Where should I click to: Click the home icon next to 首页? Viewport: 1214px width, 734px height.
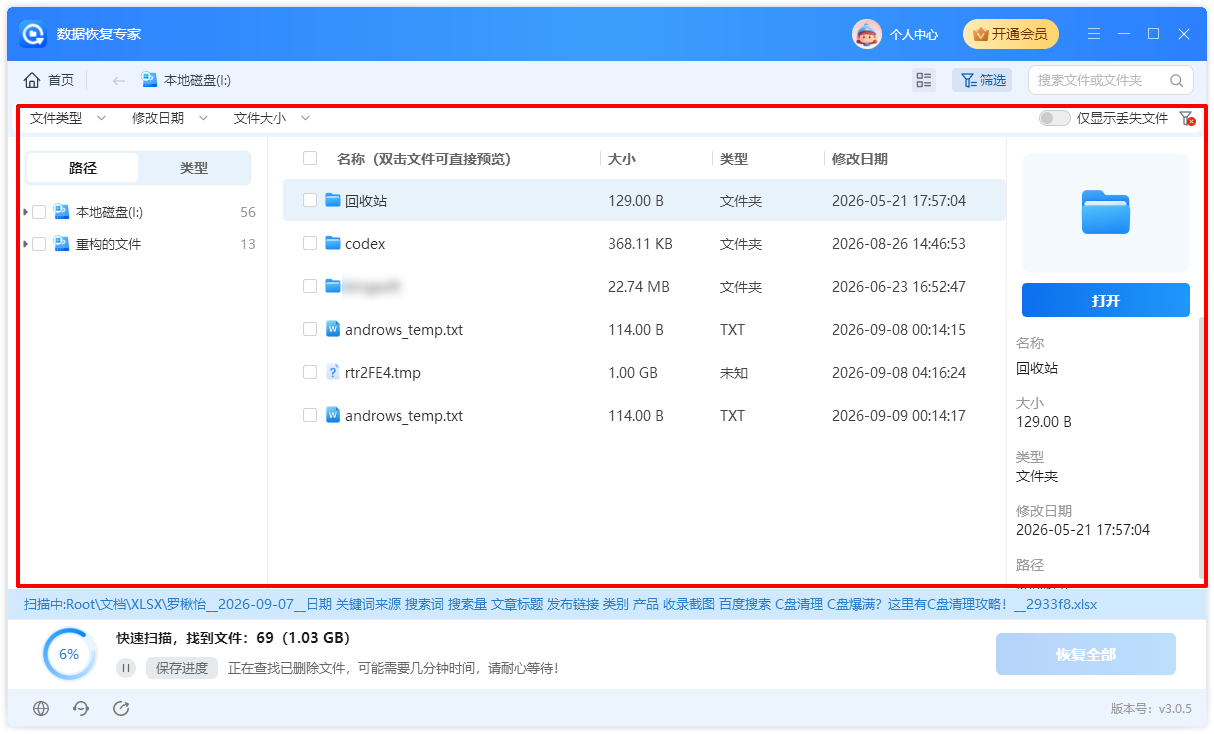32,80
